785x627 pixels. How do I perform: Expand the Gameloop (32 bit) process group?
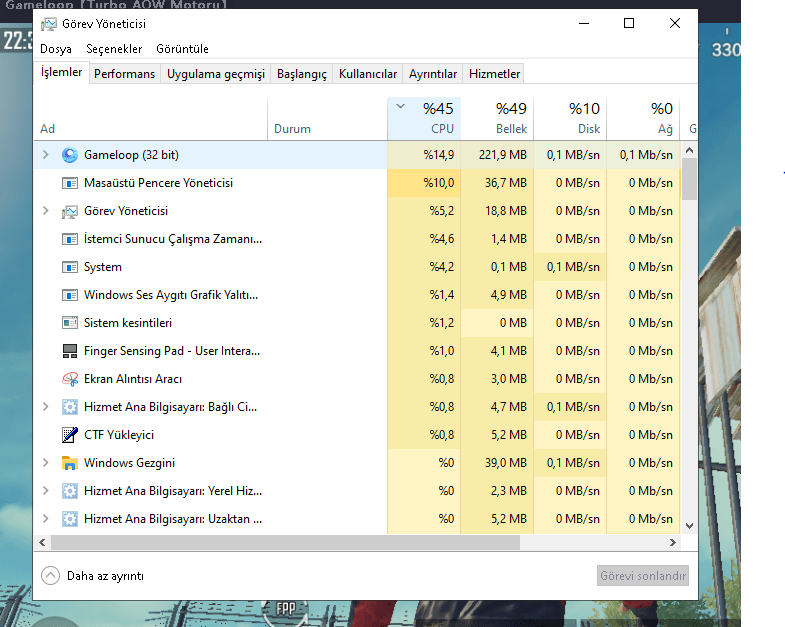(x=46, y=155)
